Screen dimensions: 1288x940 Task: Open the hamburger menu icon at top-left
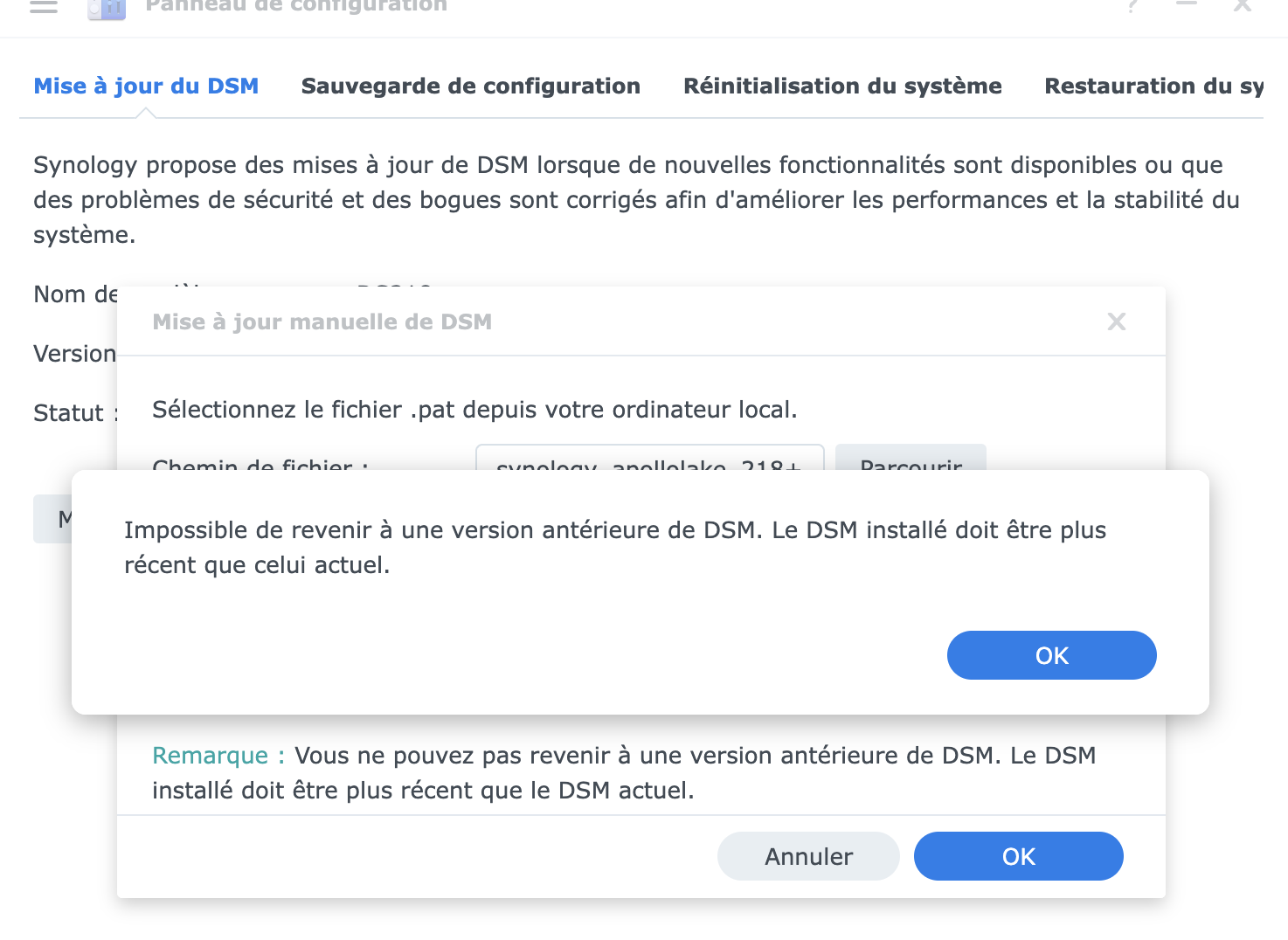(x=44, y=6)
